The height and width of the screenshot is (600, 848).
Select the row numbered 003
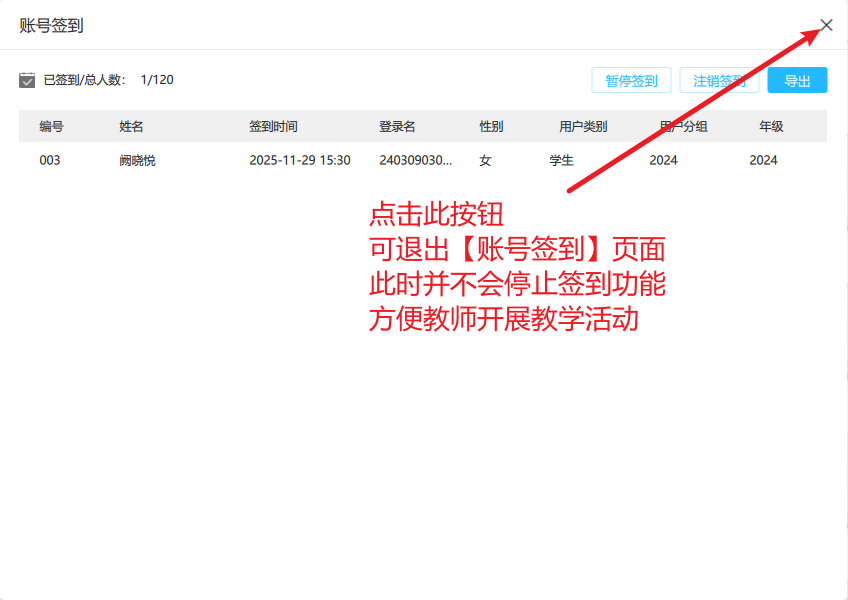(50, 160)
